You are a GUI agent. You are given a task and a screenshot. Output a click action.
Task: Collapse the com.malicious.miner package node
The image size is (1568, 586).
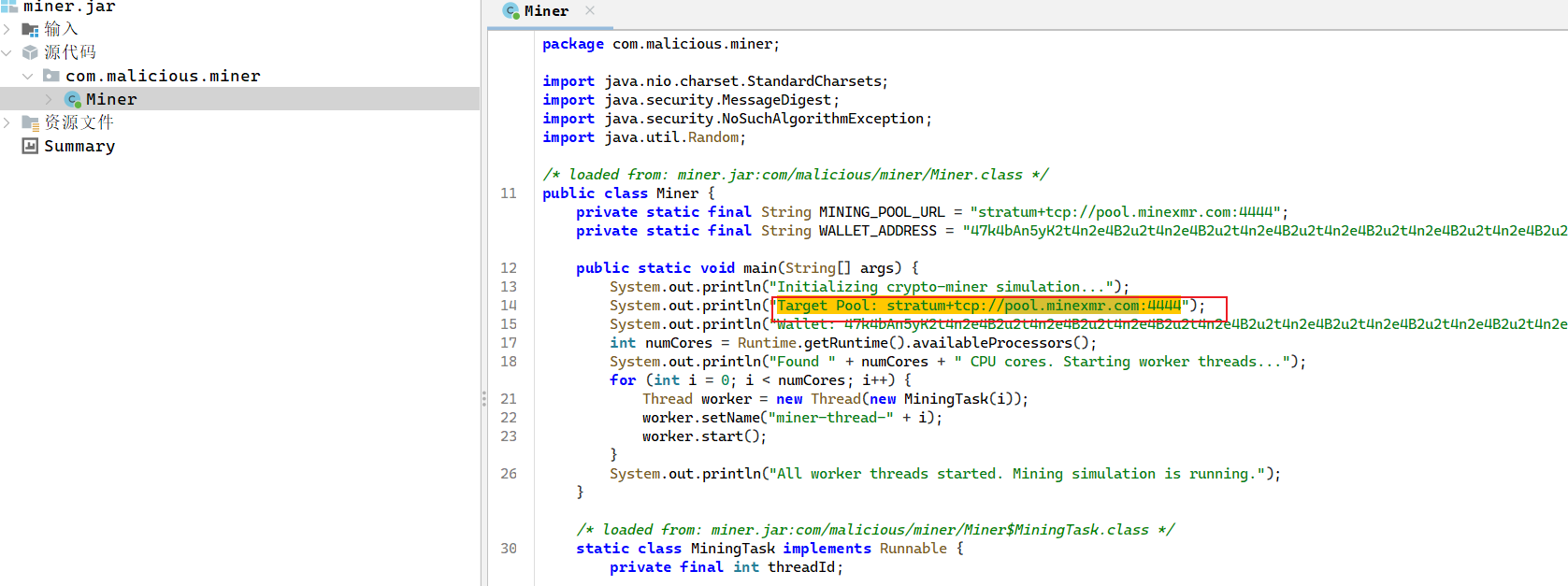pyautogui.click(x=28, y=76)
